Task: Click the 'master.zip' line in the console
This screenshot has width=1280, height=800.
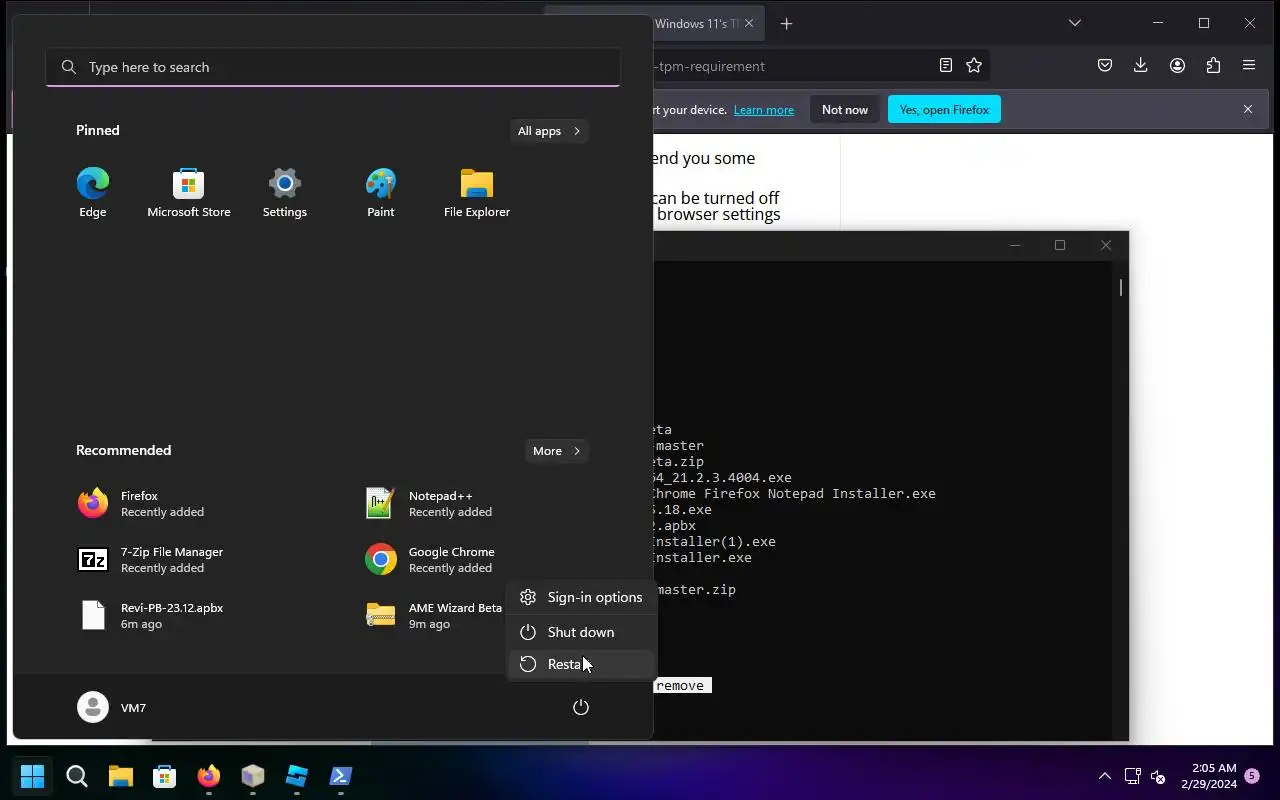Action: 696,590
